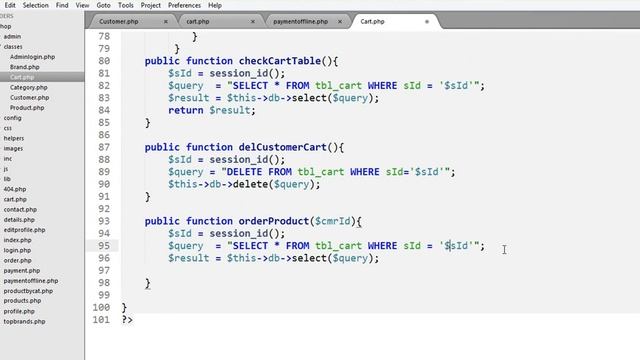Open the Selection menu
Screen dimensions: 640x360
click(x=36, y=5)
